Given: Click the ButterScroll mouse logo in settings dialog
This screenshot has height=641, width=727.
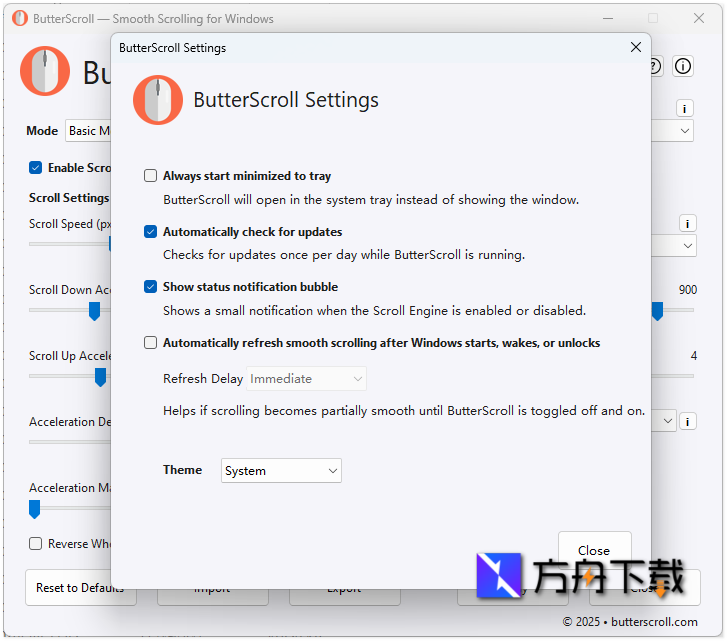Looking at the screenshot, I should click(x=158, y=100).
